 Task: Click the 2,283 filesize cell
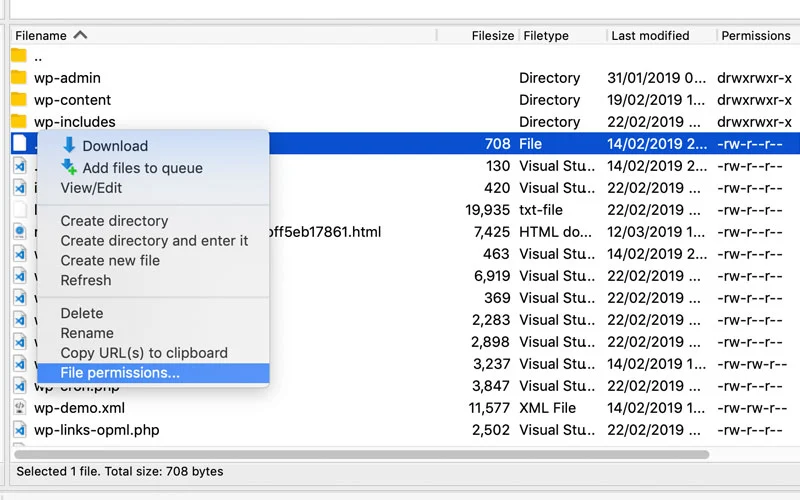[491, 320]
